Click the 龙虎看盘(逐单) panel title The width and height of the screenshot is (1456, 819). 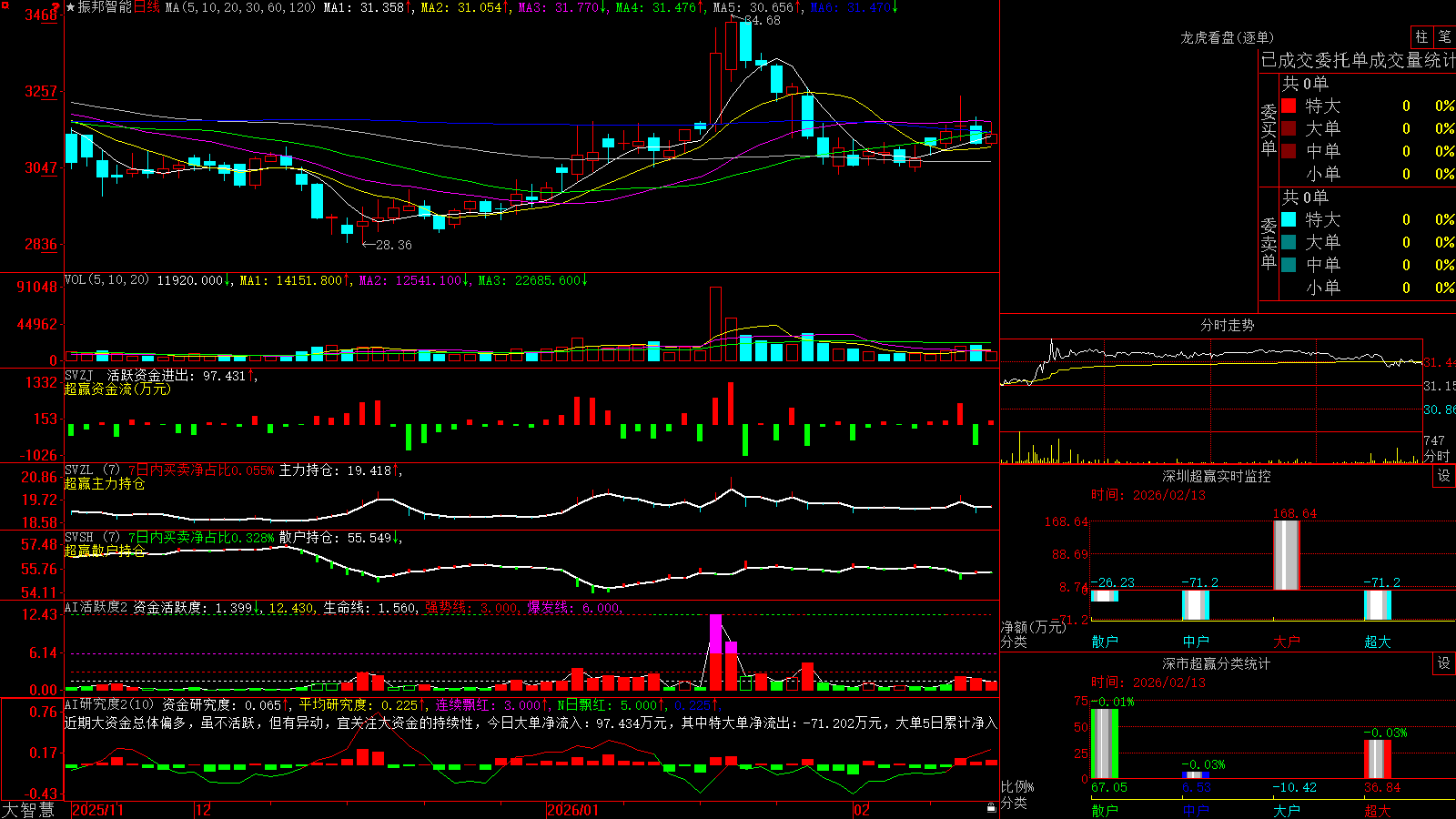point(1227,37)
